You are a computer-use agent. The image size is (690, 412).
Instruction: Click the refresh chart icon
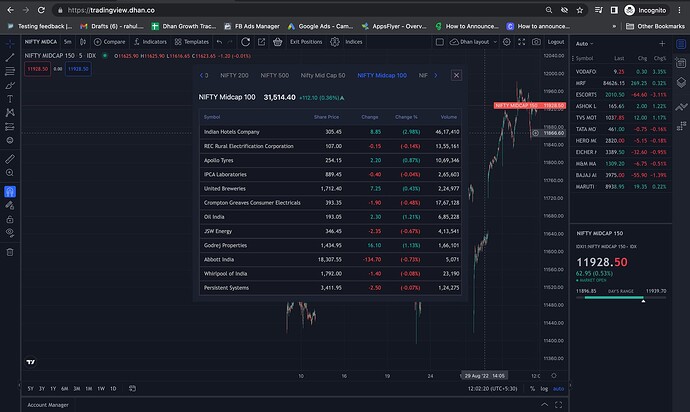[x=246, y=42]
